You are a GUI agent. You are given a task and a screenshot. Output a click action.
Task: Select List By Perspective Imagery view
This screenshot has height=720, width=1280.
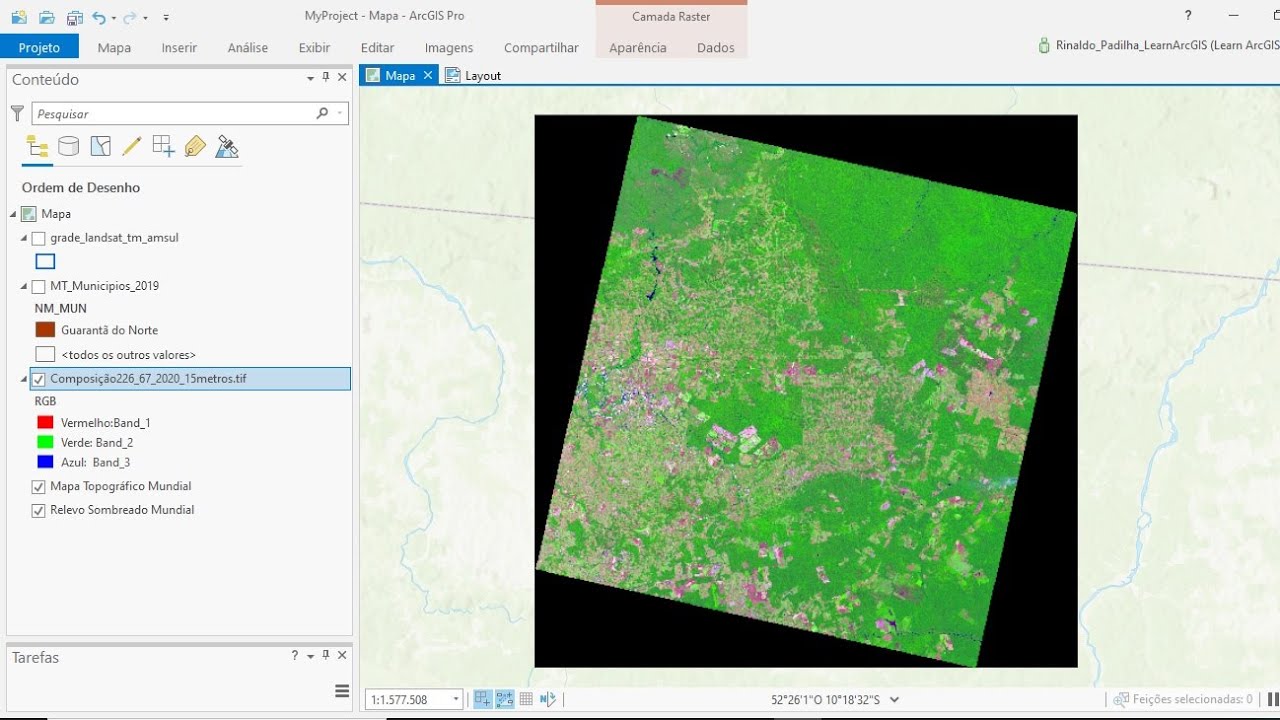pyautogui.click(x=227, y=147)
